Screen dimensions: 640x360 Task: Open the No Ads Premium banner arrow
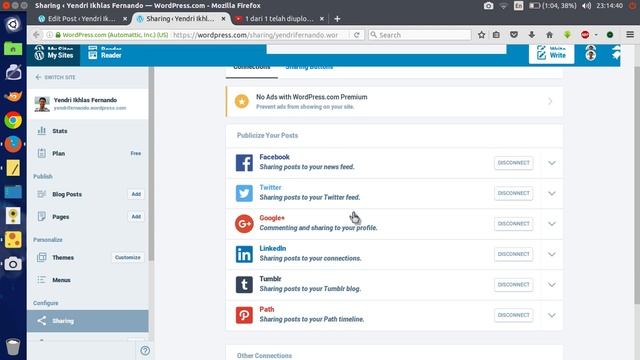(x=550, y=101)
